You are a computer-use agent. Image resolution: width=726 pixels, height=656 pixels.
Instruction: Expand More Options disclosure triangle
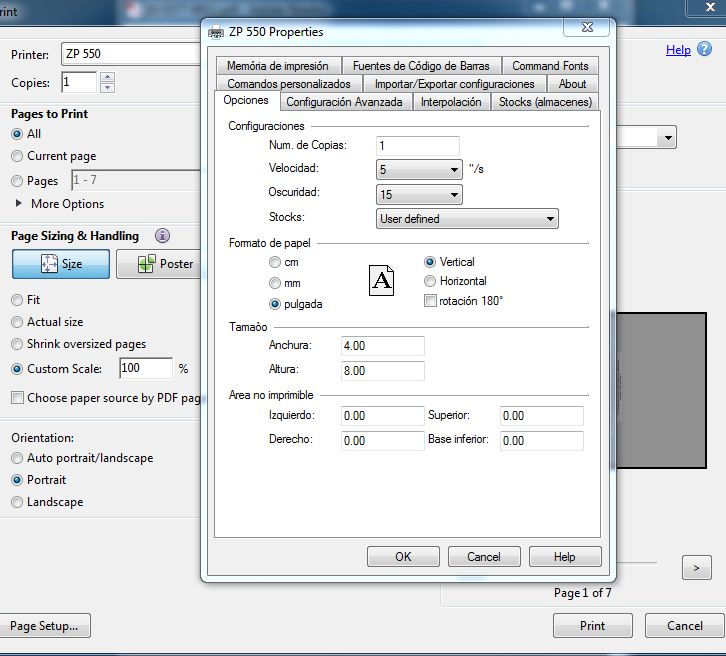point(21,204)
